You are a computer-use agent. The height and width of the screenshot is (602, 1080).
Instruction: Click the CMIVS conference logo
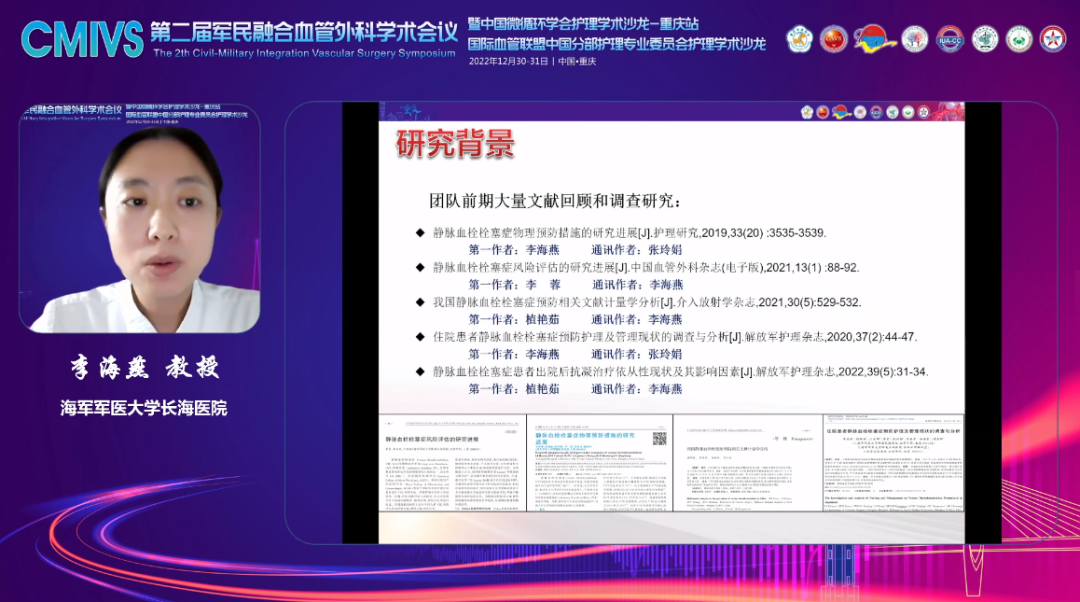82,39
